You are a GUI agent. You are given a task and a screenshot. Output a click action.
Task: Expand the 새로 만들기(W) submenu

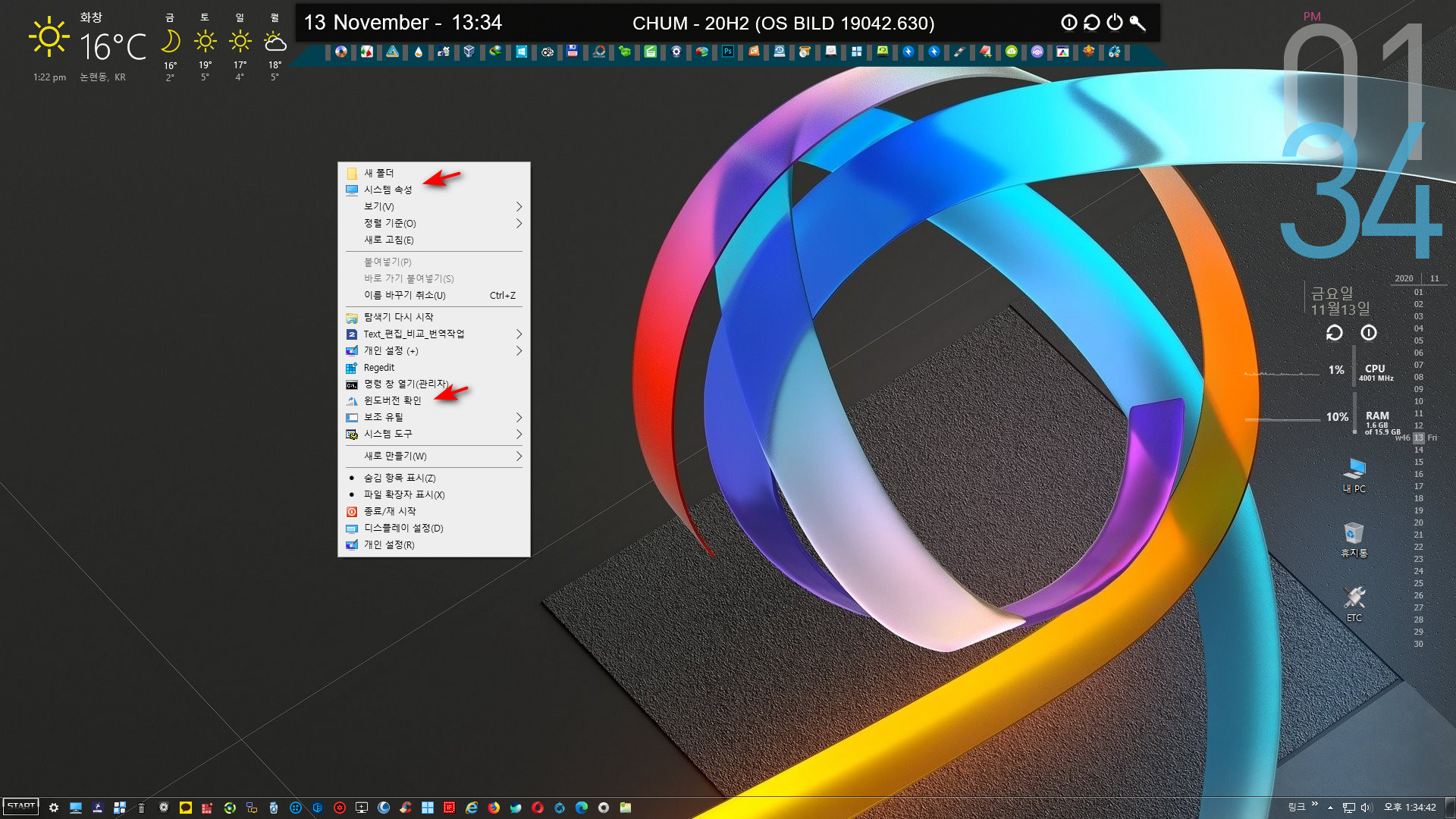click(x=434, y=456)
